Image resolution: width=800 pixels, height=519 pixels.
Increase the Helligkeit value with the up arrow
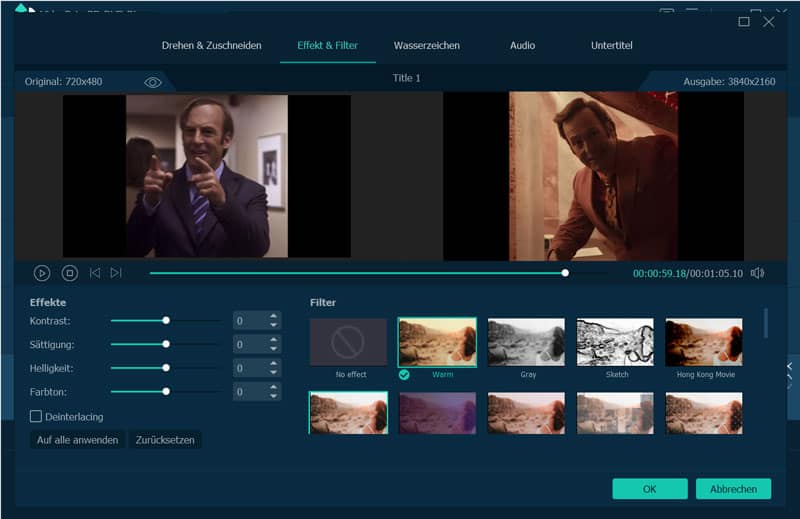pyautogui.click(x=273, y=364)
